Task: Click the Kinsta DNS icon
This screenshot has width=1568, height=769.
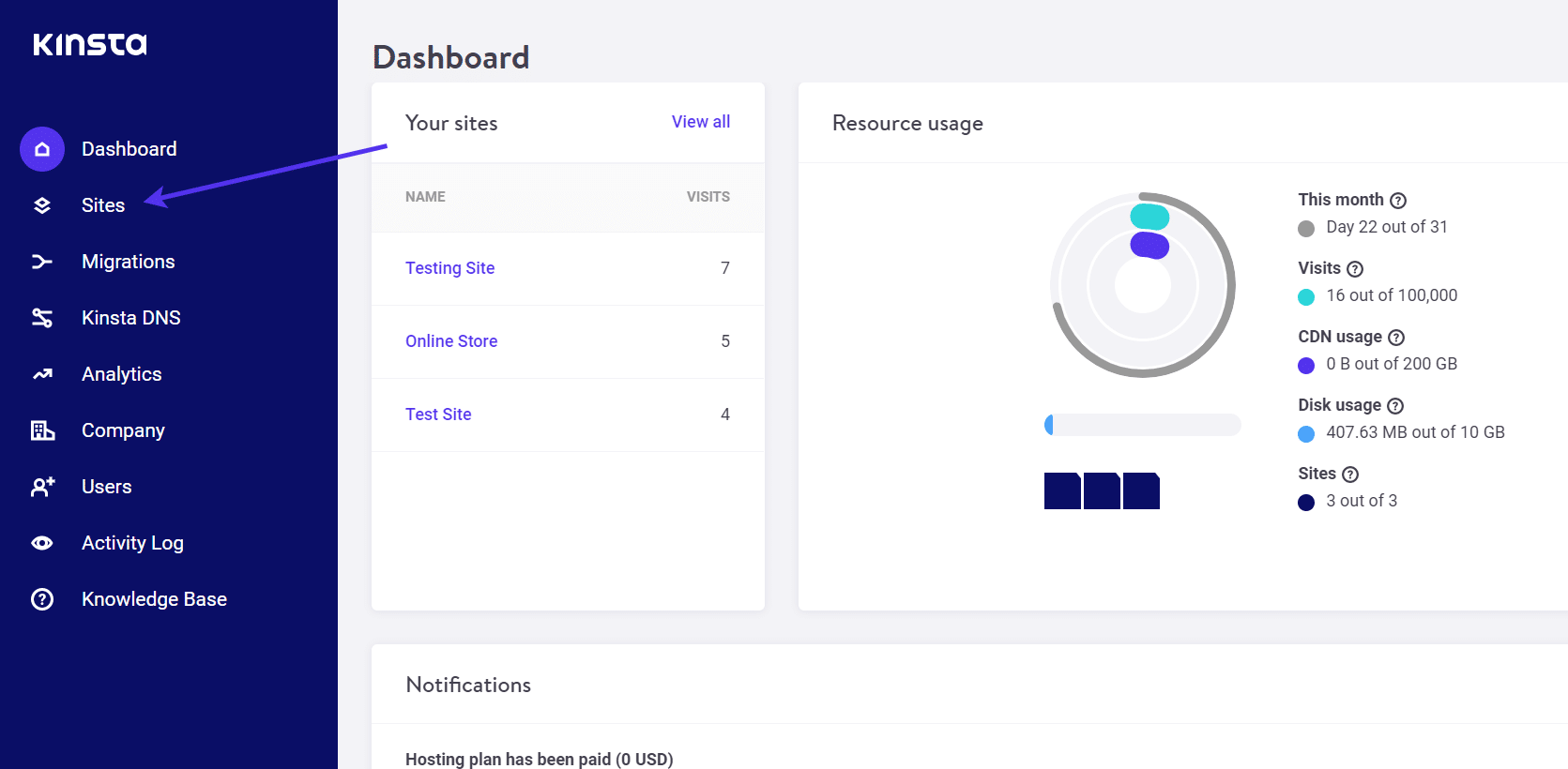Action: (42, 318)
